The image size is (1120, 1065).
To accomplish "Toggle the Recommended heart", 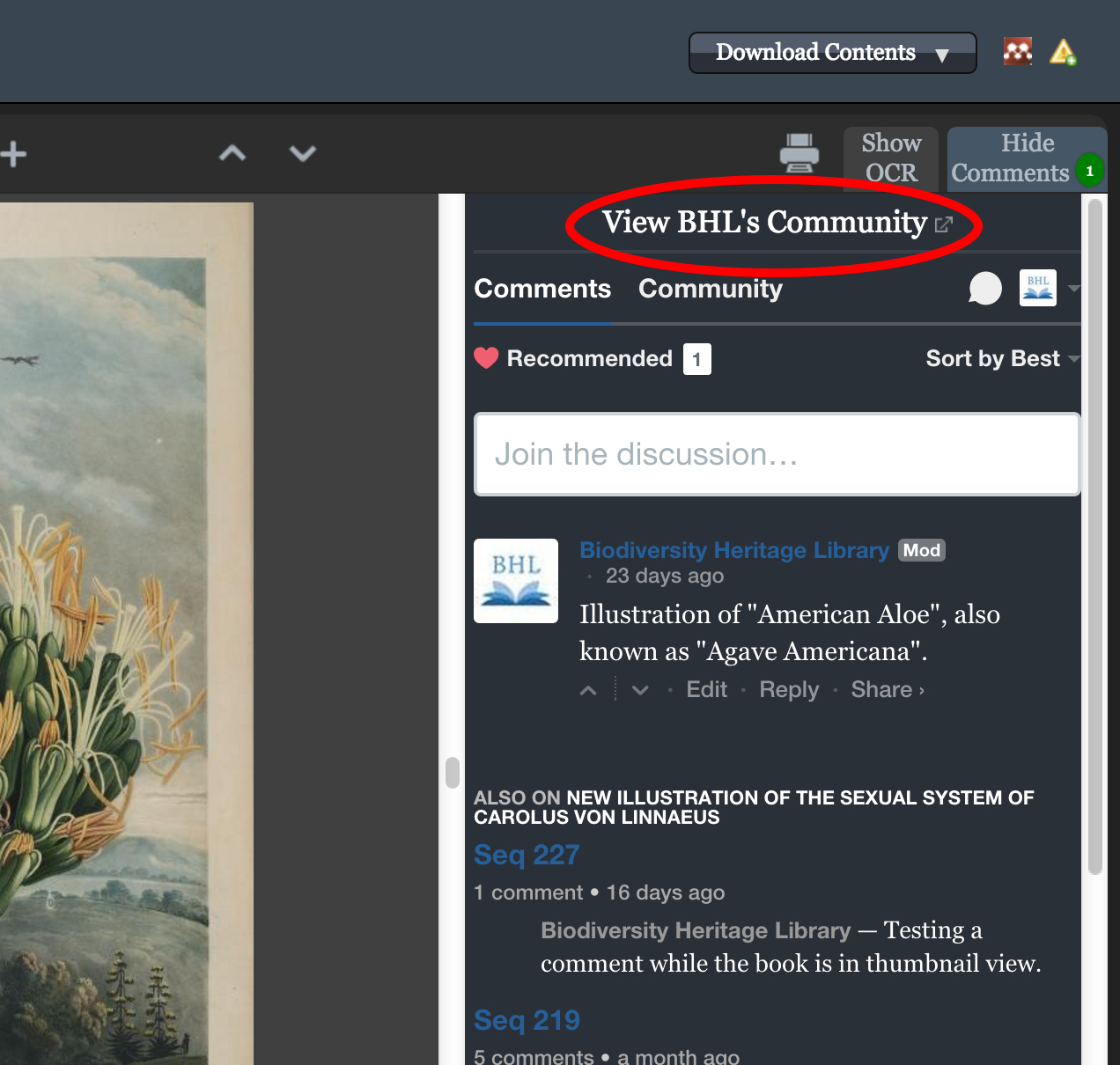I will point(486,358).
